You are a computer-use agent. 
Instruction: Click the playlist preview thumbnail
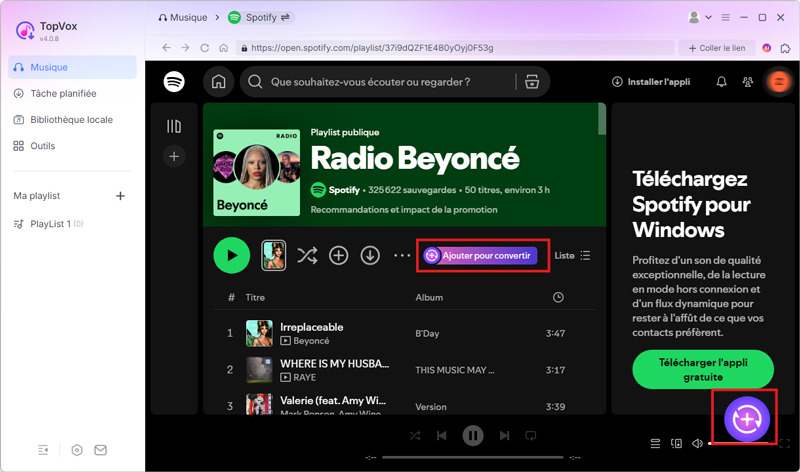273,255
